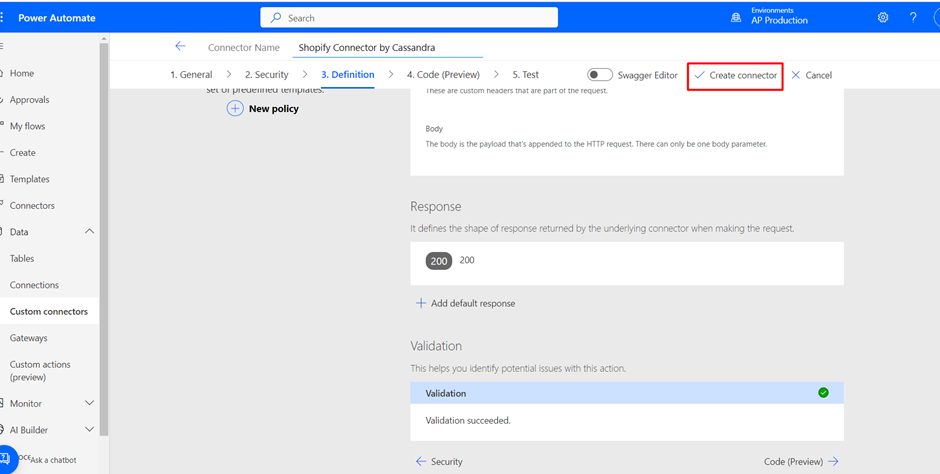Collapse the Data section chevron
Screen dimensions: 940x474
pyautogui.click(x=89, y=231)
